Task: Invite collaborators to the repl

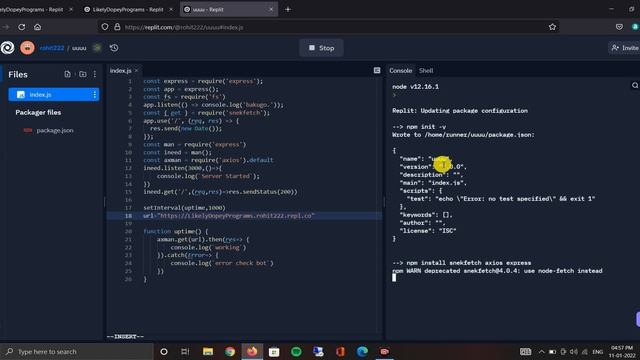Action: pos(624,48)
